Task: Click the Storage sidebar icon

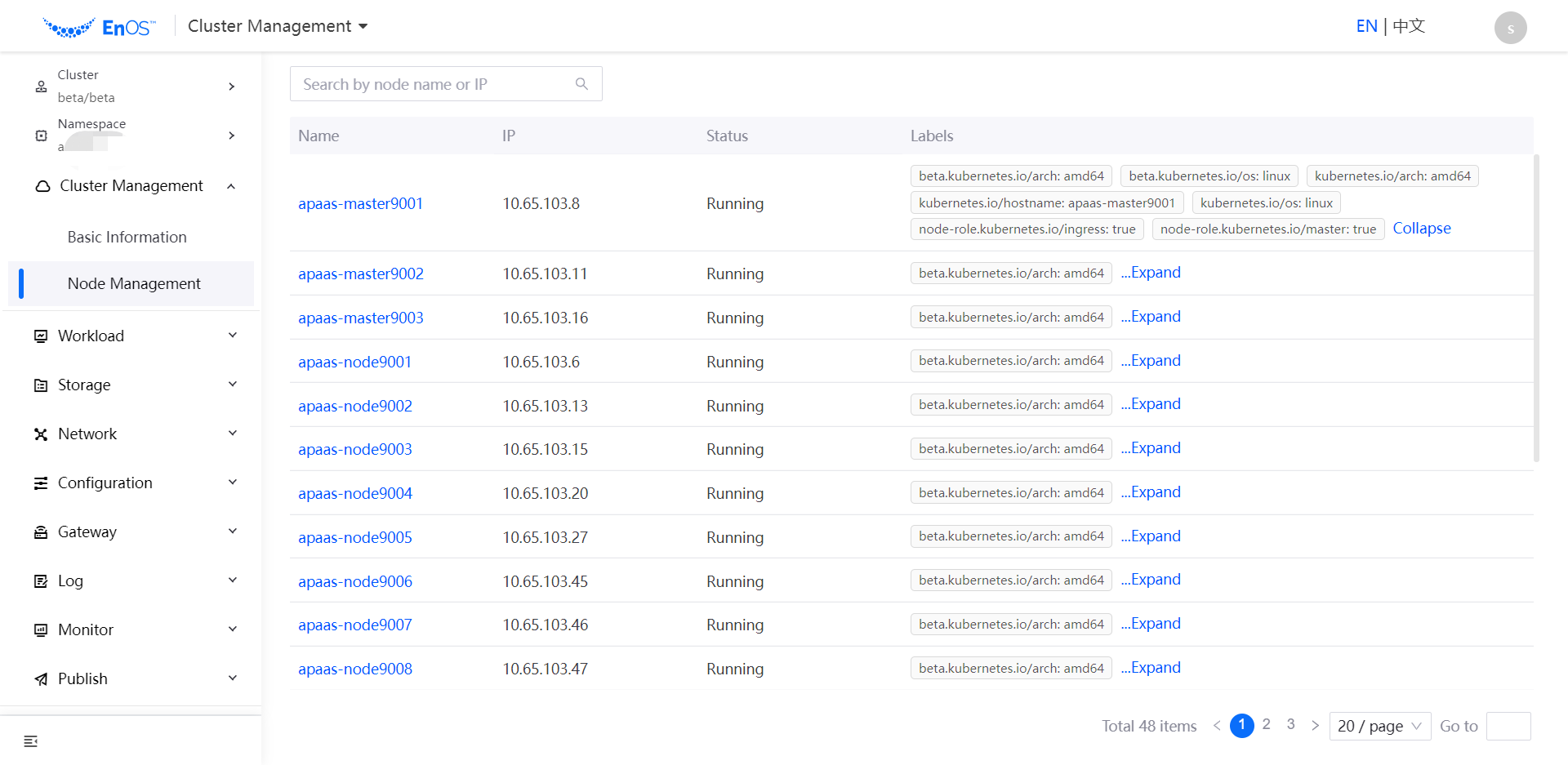Action: (42, 385)
